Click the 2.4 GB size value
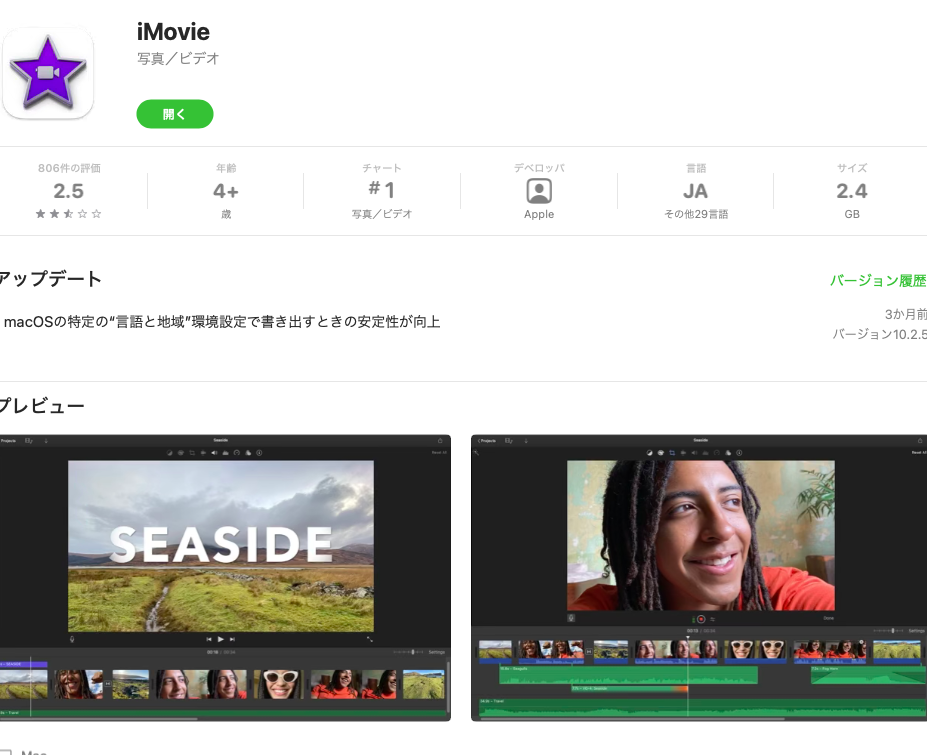The width and height of the screenshot is (927, 755). (x=851, y=191)
